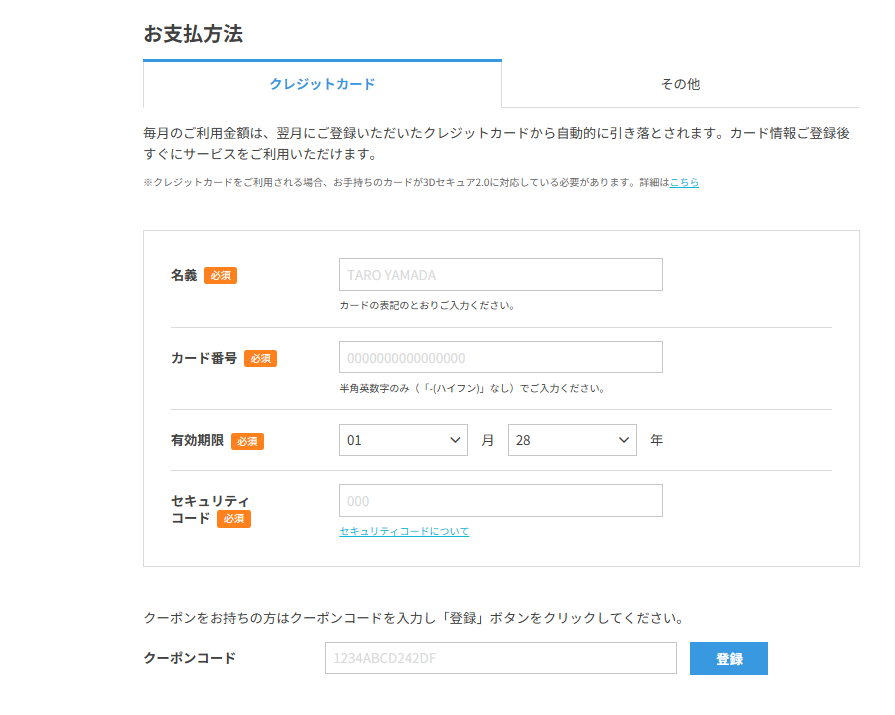Screen dimensions: 895x715
Task: Open the その他 payment tab
Action: point(680,84)
